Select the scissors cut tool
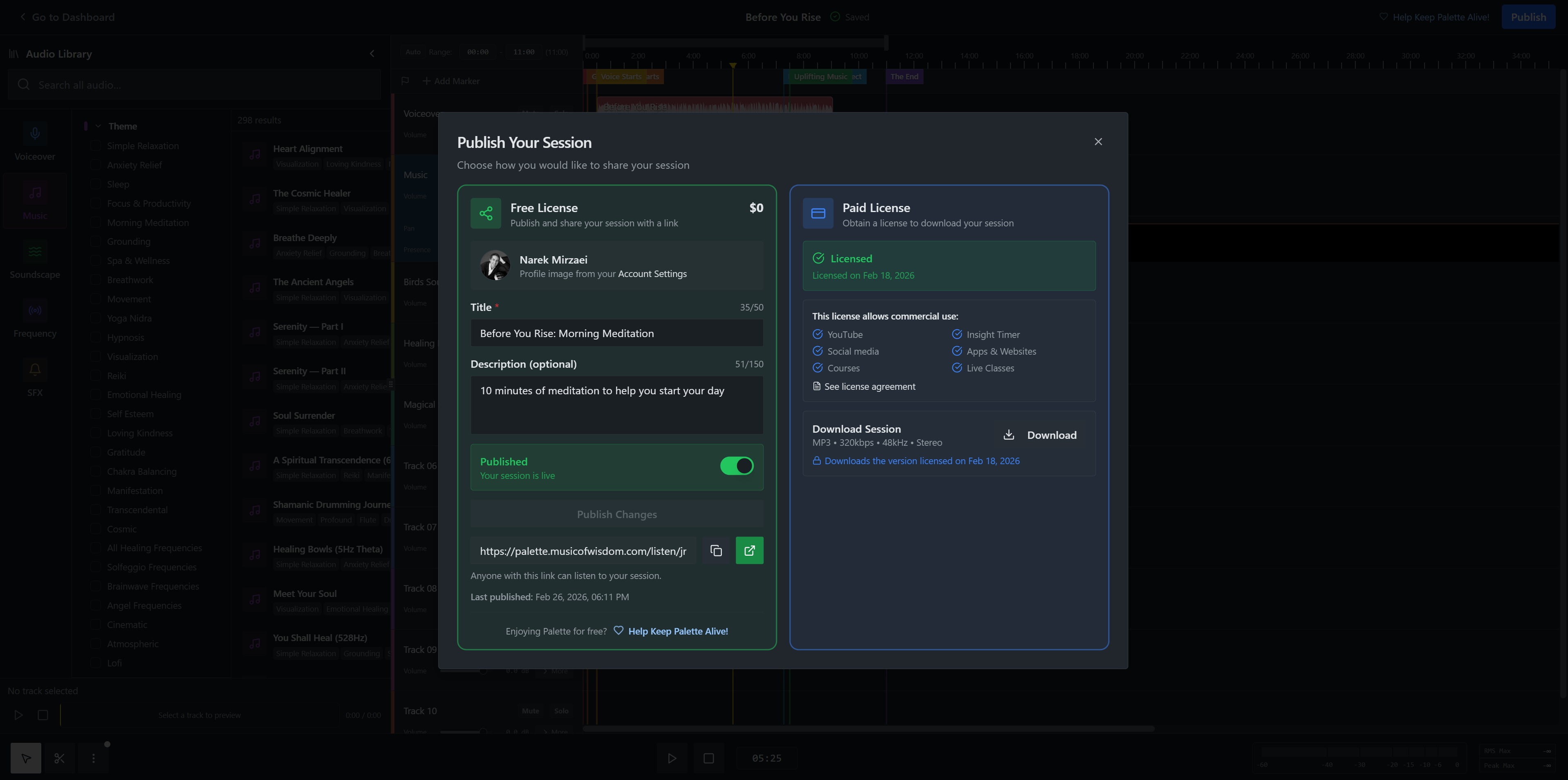The height and width of the screenshot is (780, 1568). [x=59, y=758]
